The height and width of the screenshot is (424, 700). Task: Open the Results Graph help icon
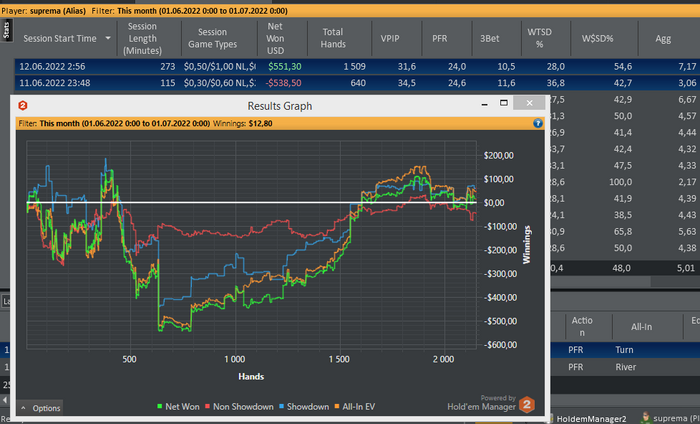click(538, 123)
